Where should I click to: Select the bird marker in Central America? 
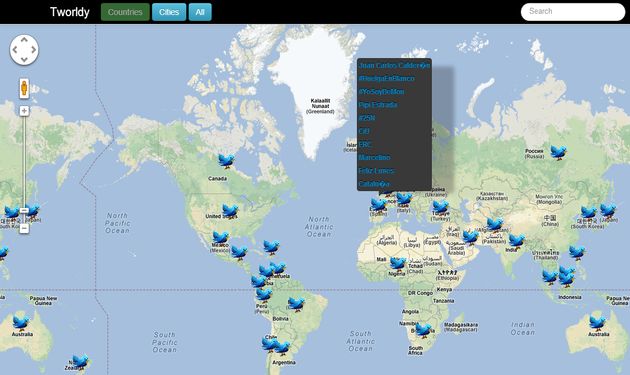click(239, 253)
